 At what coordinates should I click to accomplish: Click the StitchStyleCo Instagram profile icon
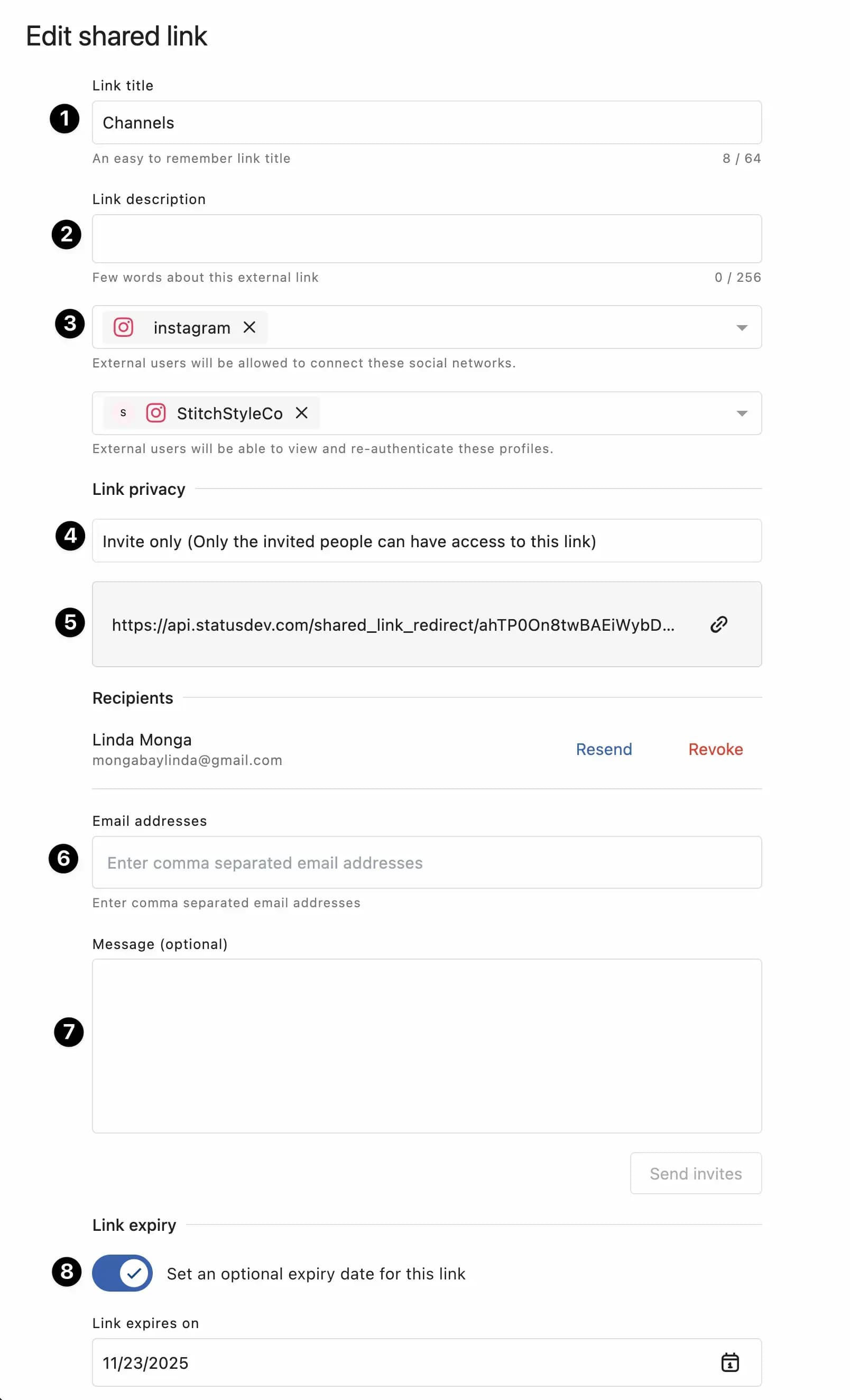[156, 413]
